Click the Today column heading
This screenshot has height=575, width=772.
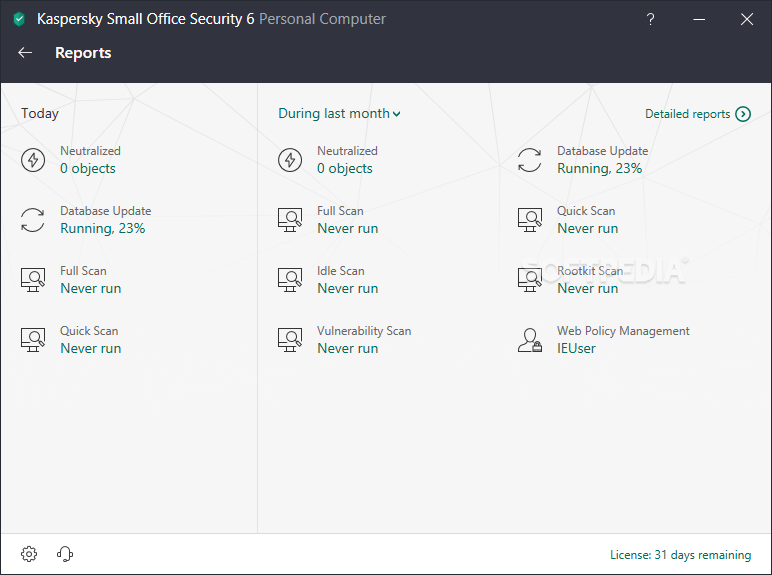[x=40, y=114]
